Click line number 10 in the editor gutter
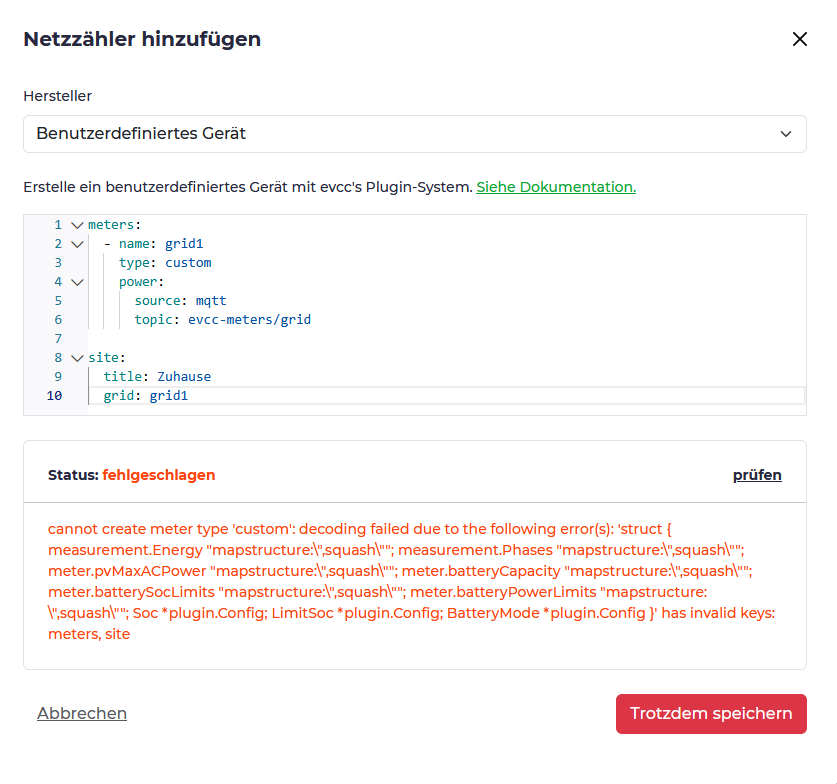 [x=53, y=396]
